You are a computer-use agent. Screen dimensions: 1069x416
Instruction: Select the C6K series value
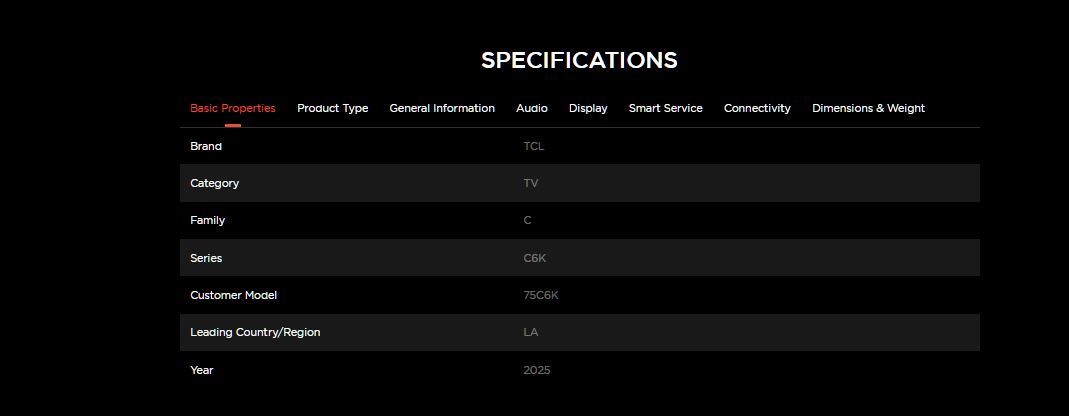point(535,258)
